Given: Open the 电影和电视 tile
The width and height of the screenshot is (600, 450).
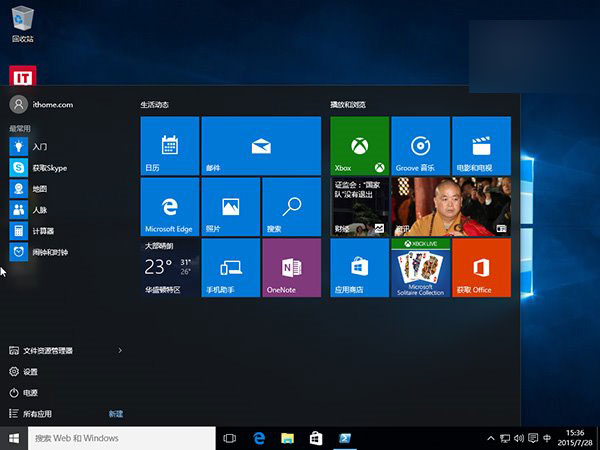Looking at the screenshot, I should [x=481, y=146].
